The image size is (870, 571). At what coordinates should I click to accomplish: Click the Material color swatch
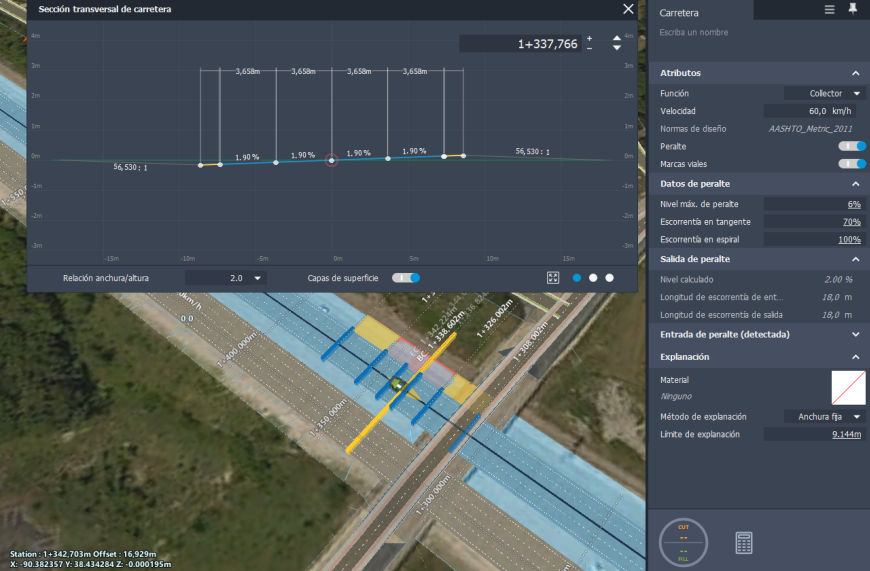[848, 388]
